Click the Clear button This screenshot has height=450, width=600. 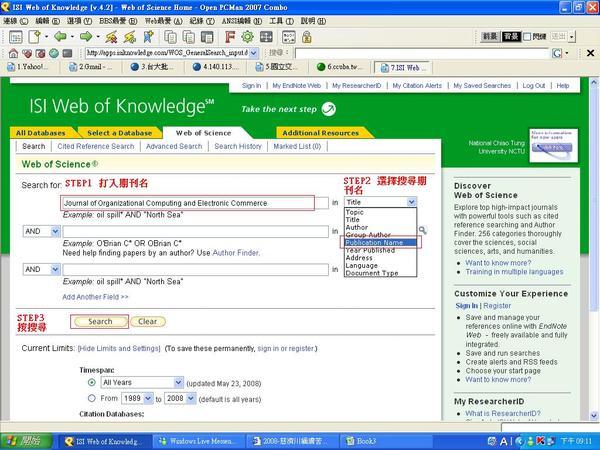coord(148,321)
